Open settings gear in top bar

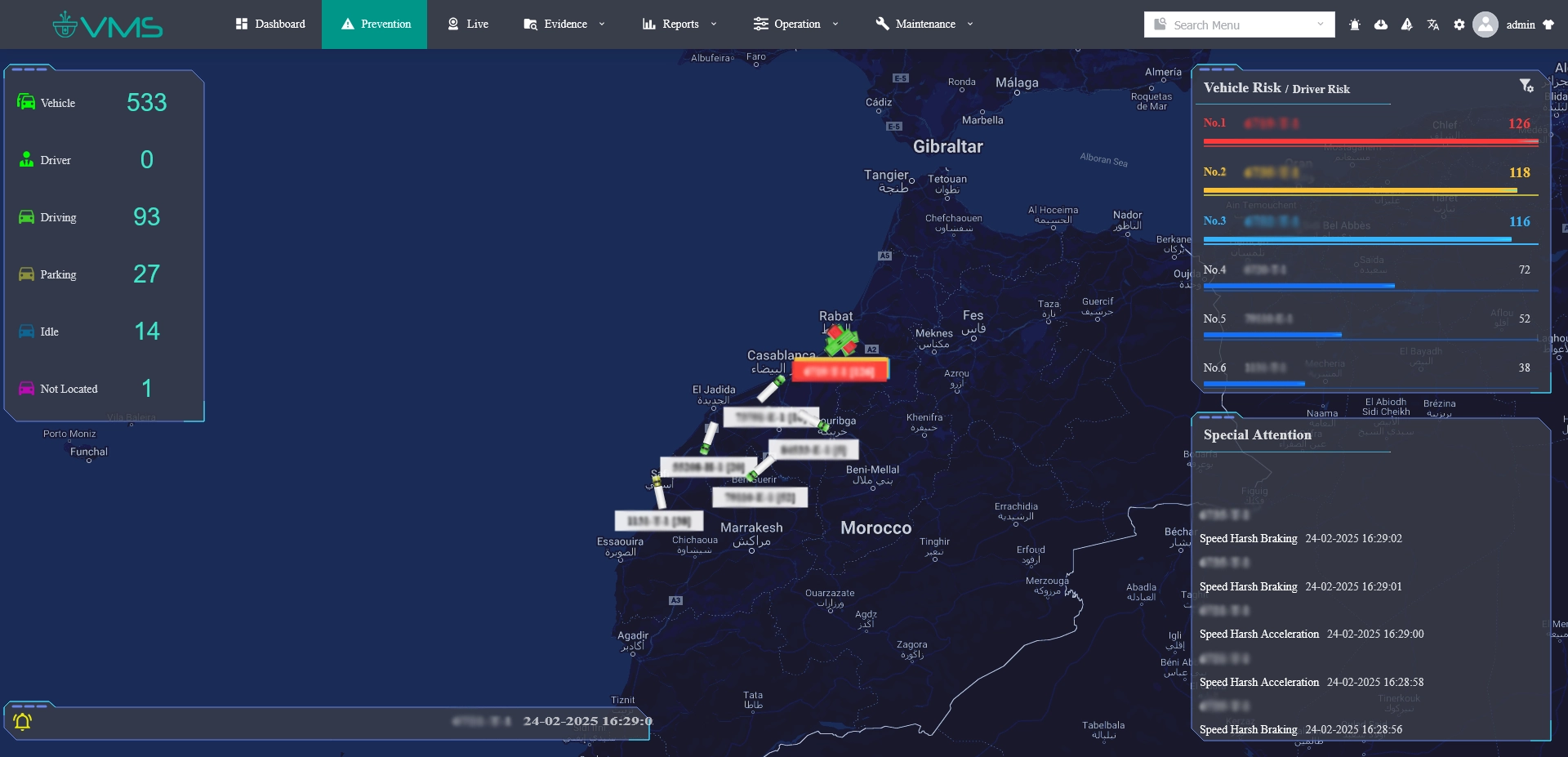1459,24
